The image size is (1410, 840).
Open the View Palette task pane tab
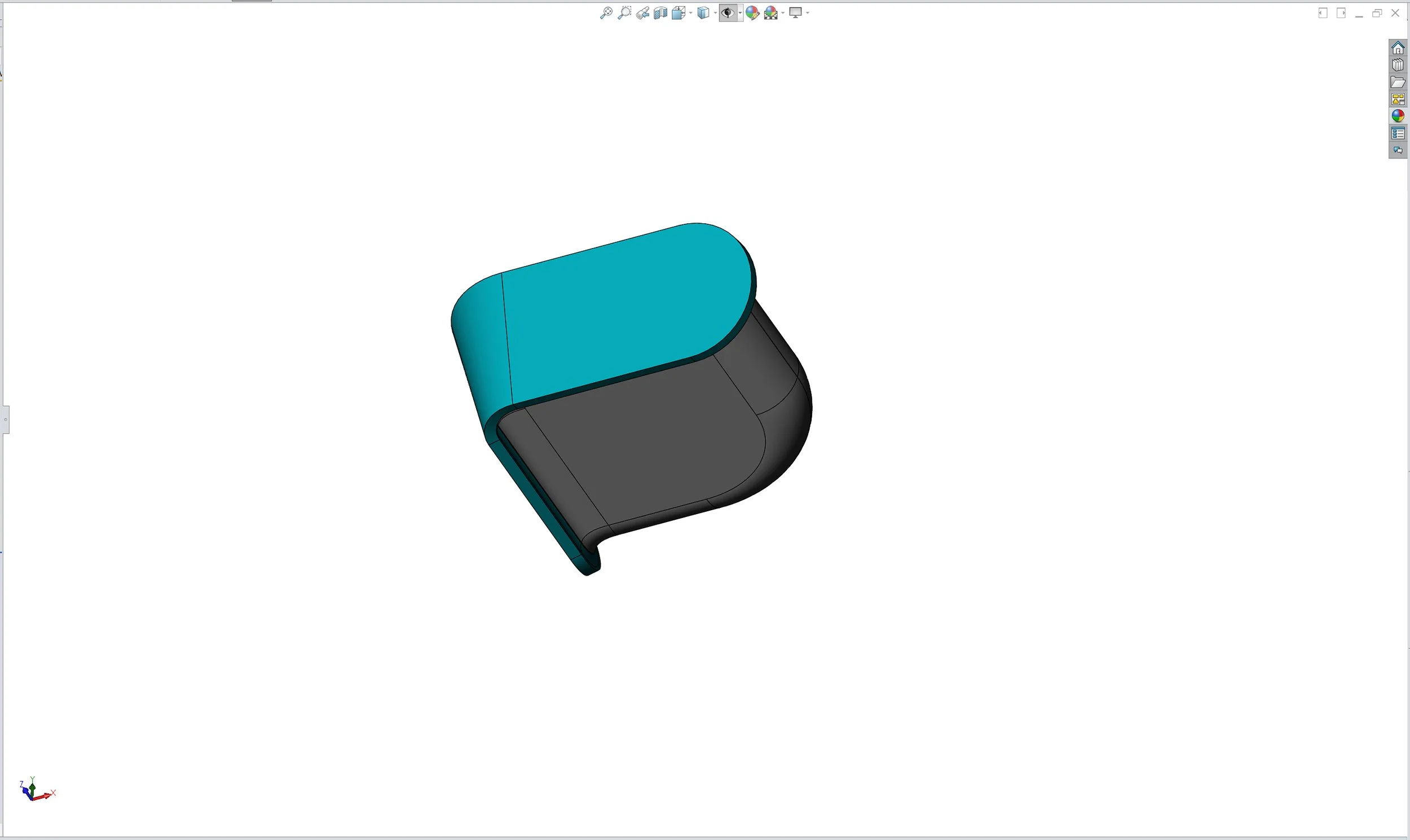[x=1398, y=99]
